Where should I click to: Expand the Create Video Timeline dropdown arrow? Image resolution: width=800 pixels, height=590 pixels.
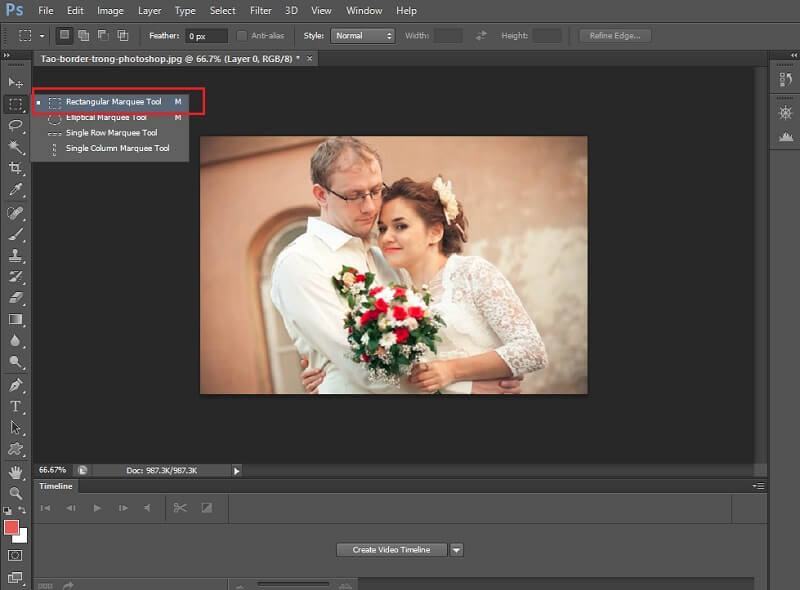(x=457, y=549)
